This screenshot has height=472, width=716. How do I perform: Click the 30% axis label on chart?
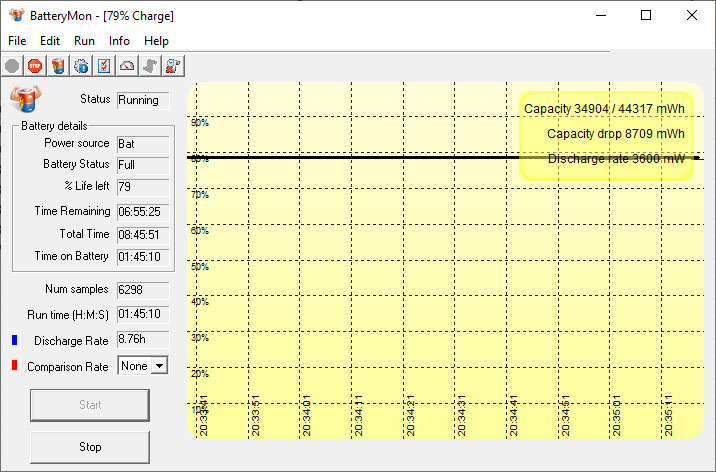click(x=200, y=338)
